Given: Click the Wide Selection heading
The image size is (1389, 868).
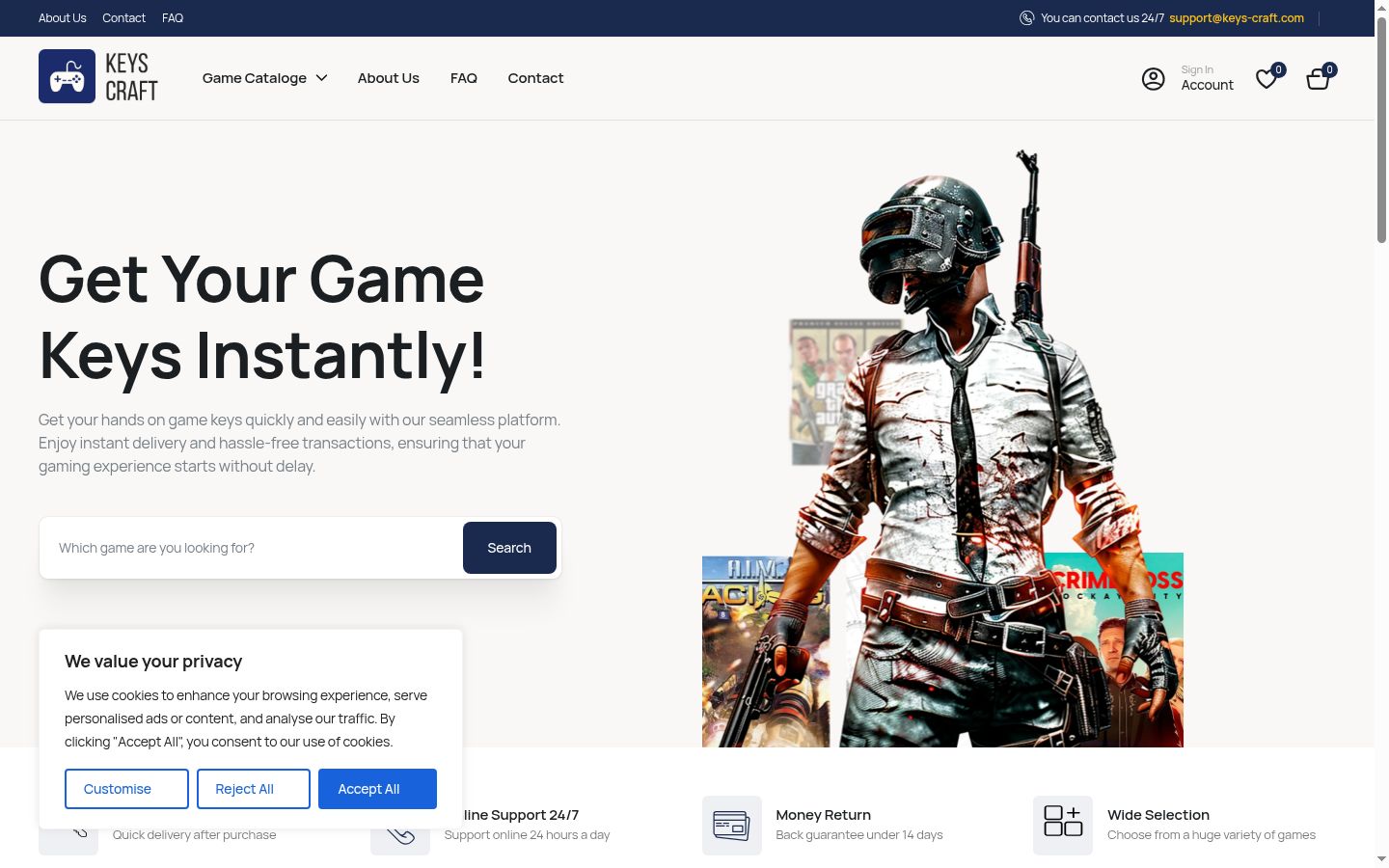Looking at the screenshot, I should click(x=1158, y=815).
